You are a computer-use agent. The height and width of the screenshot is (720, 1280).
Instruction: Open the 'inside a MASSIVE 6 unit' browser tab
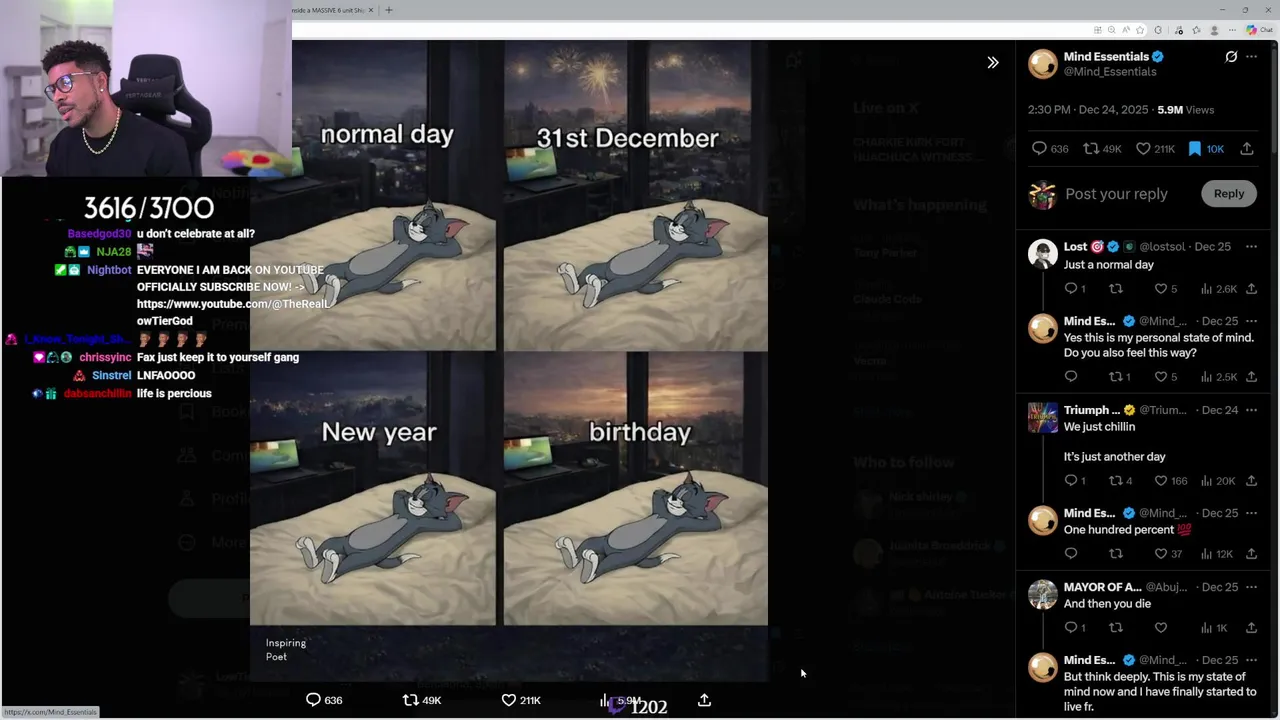tap(328, 10)
